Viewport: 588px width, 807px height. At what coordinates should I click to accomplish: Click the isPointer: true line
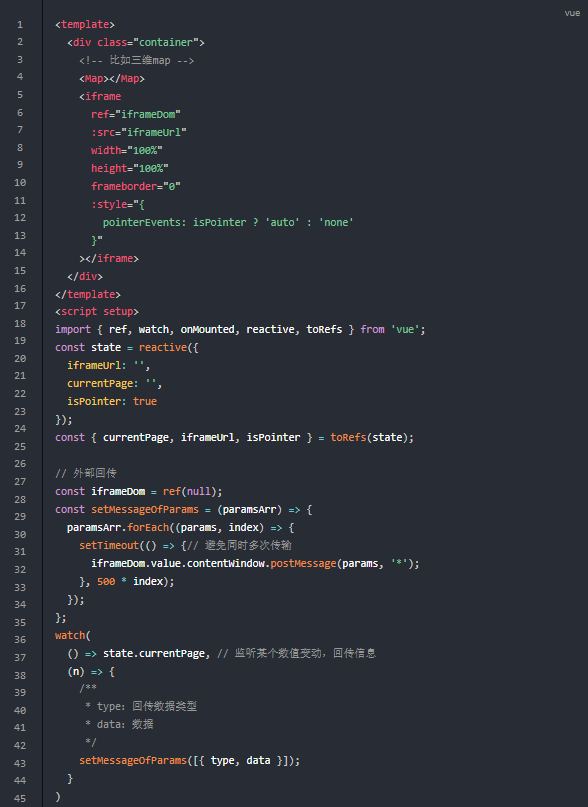(112, 401)
